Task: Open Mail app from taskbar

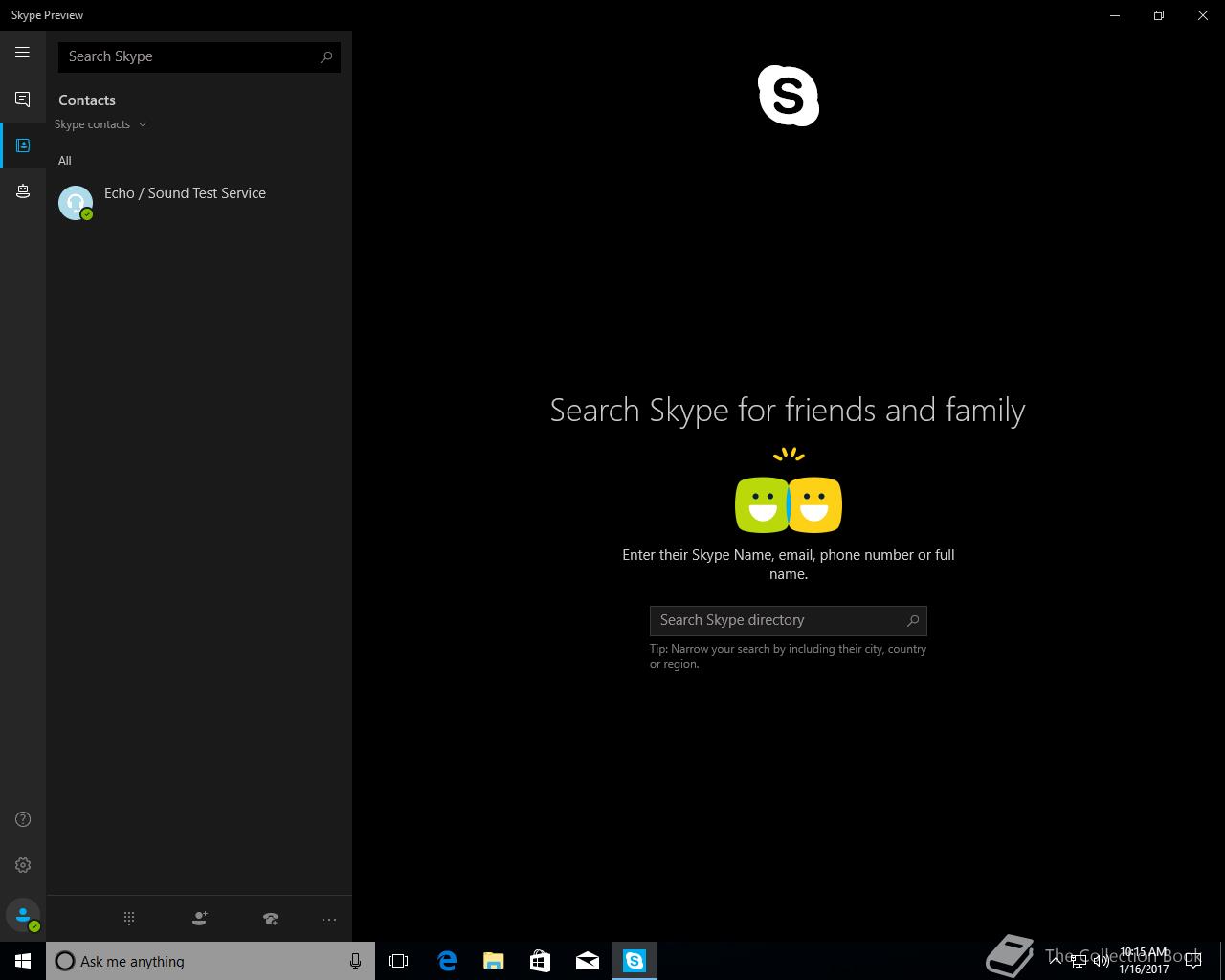Action: pyautogui.click(x=588, y=961)
